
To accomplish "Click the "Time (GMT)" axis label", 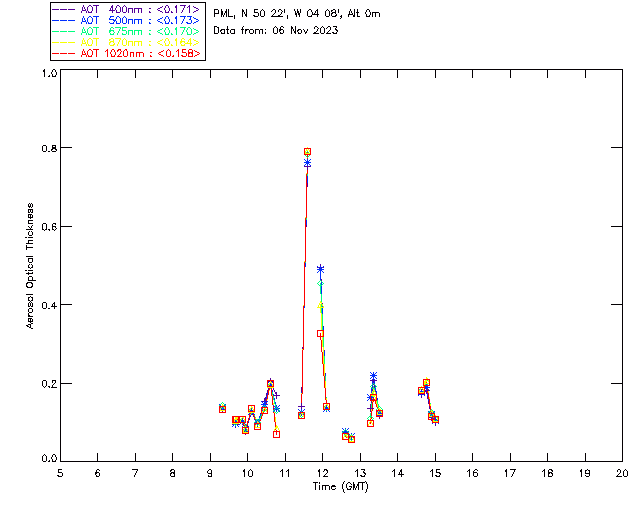I will coord(340,487).
